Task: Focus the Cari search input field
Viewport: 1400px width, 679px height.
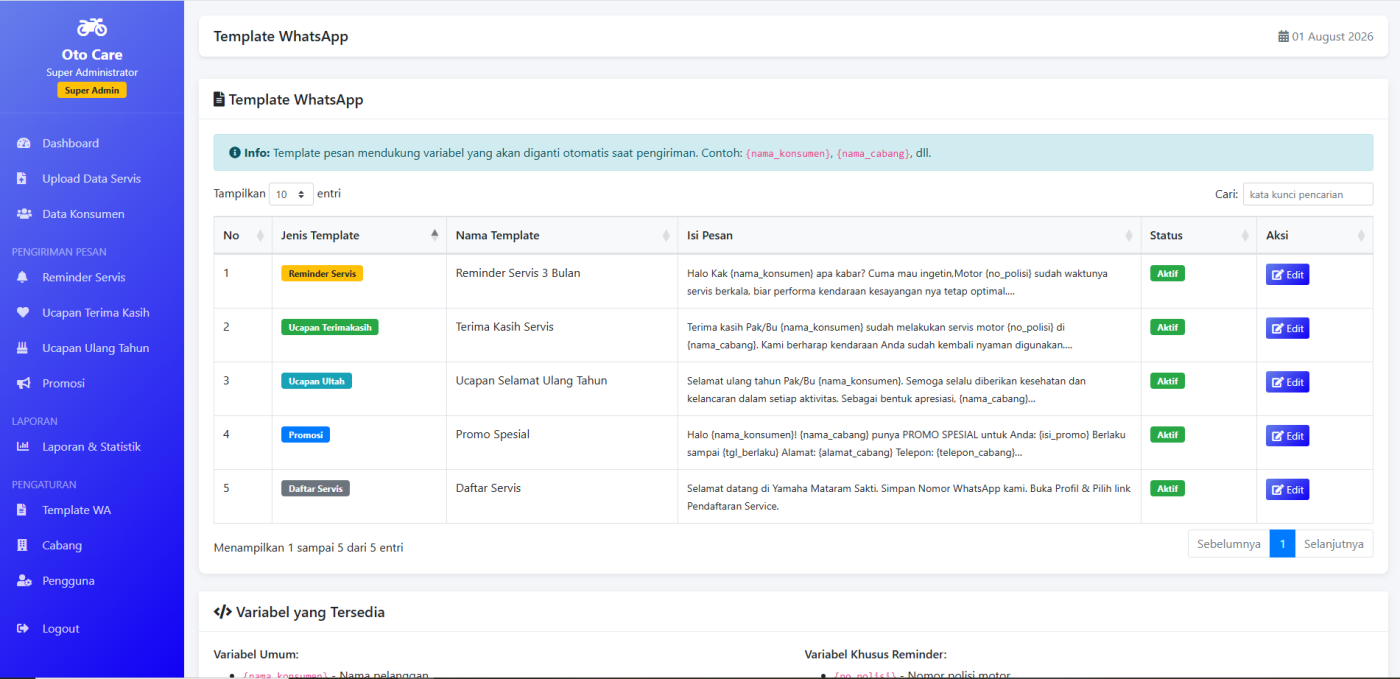Action: click(1308, 194)
